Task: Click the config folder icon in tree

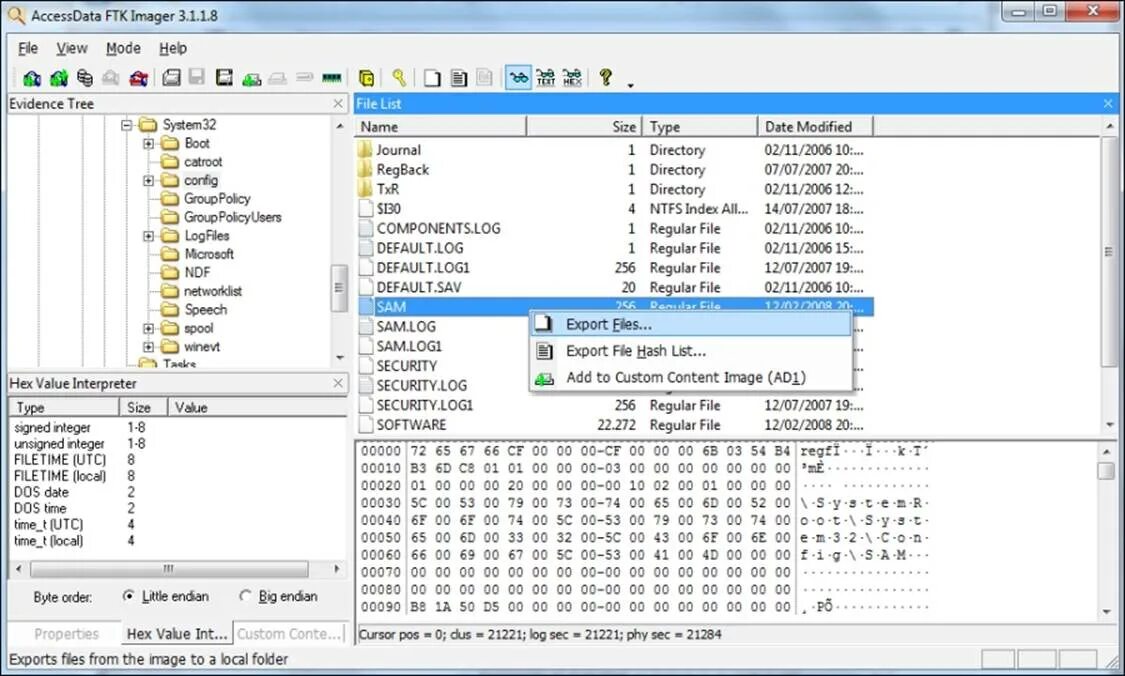Action: click(169, 180)
